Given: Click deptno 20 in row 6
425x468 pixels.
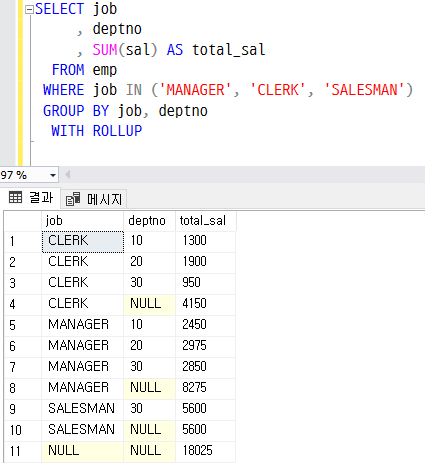Looking at the screenshot, I should click(x=149, y=346).
